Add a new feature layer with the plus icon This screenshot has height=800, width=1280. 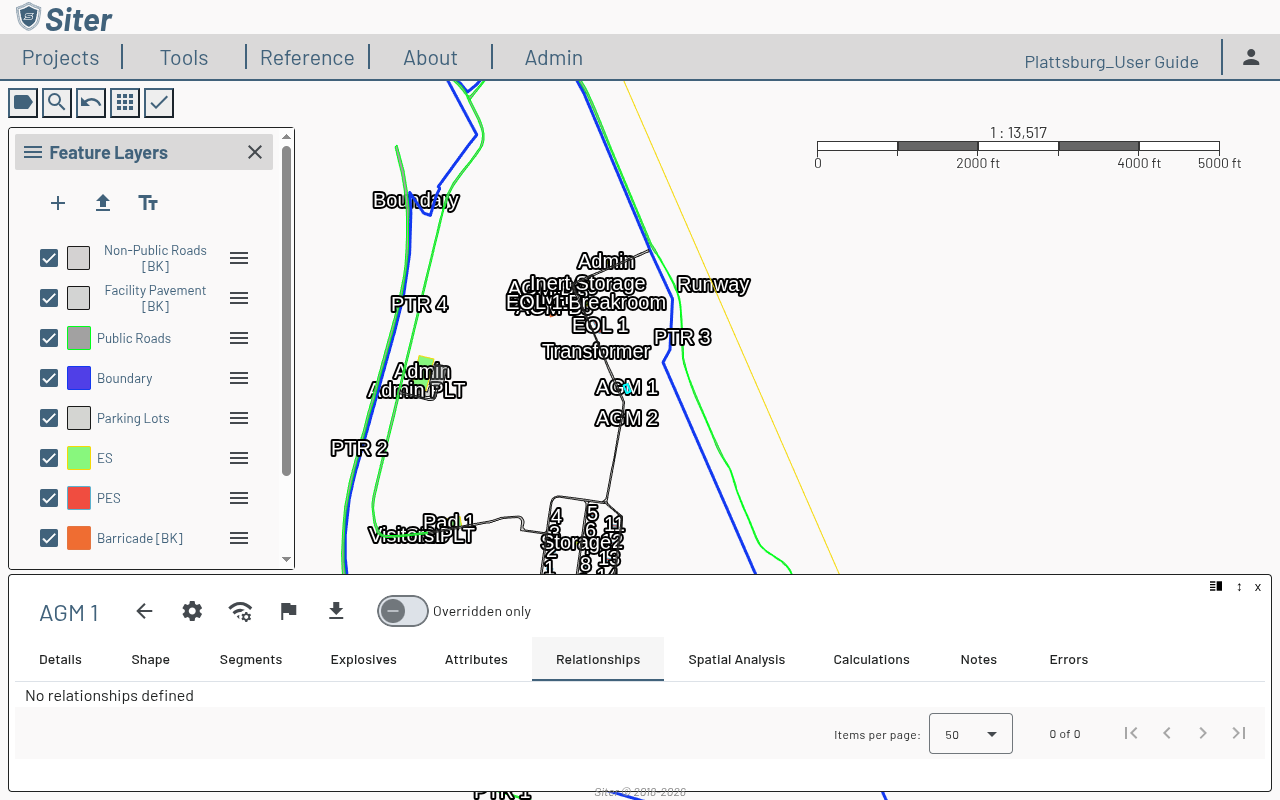tap(58, 203)
